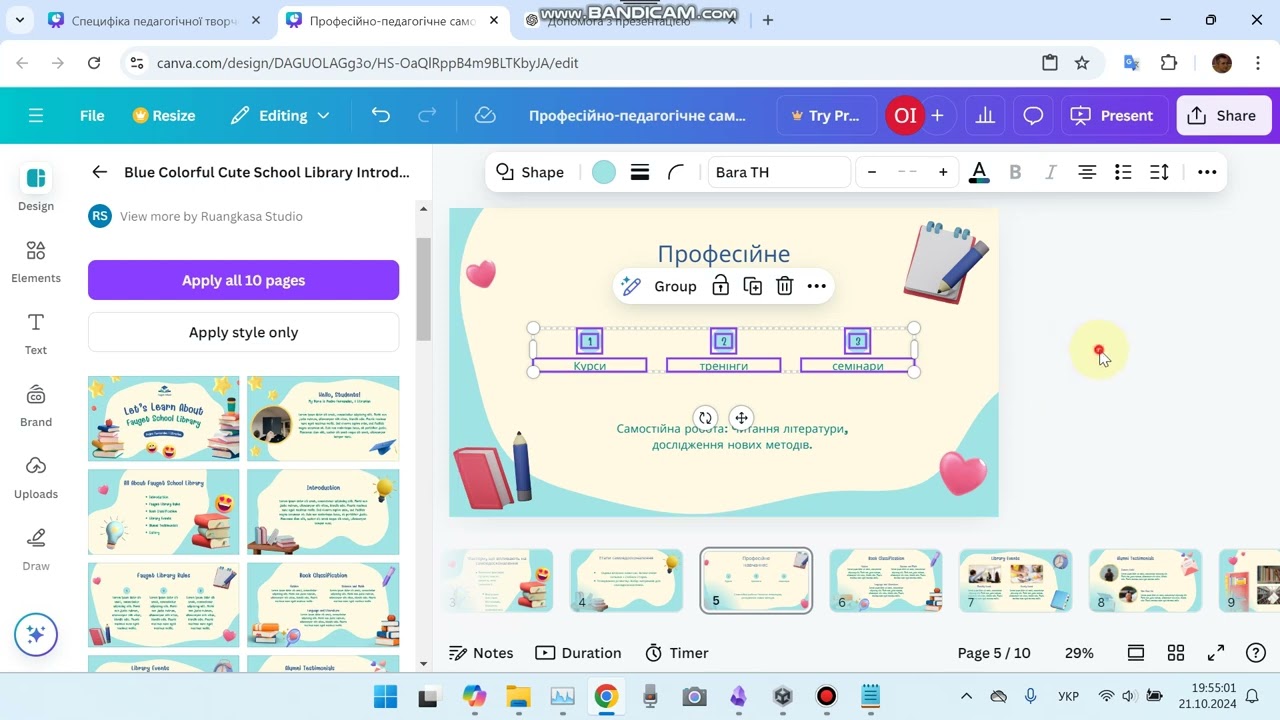The height and width of the screenshot is (720, 1280).
Task: Select the Text tool in sidebar
Action: (x=36, y=334)
